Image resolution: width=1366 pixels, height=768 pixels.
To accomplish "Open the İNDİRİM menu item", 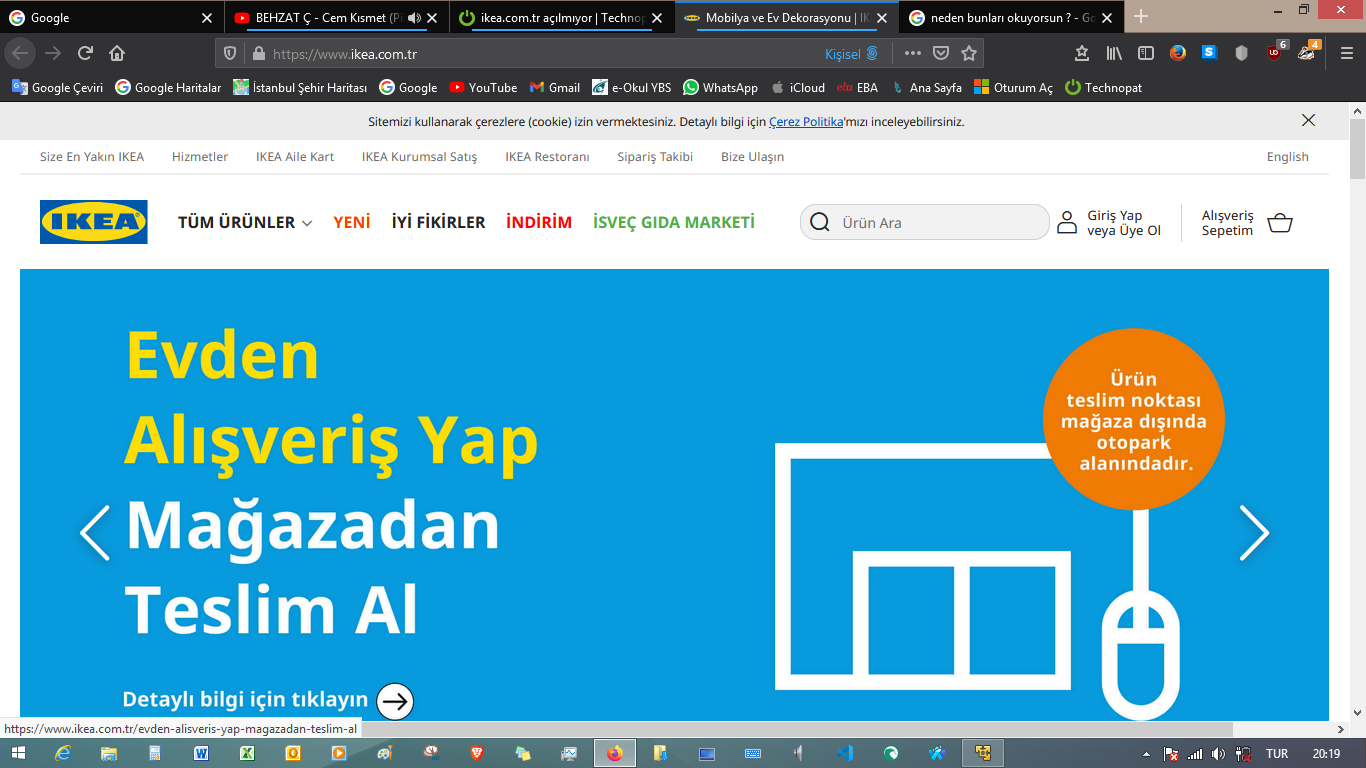I will point(539,223).
